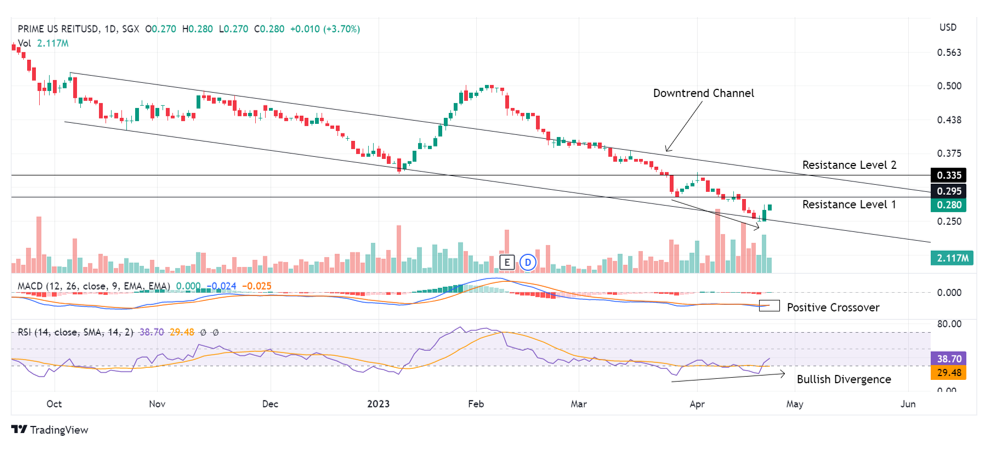Screen dimensions: 999x457
Task: Click 2023 on the time axis
Action: pyautogui.click(x=379, y=404)
